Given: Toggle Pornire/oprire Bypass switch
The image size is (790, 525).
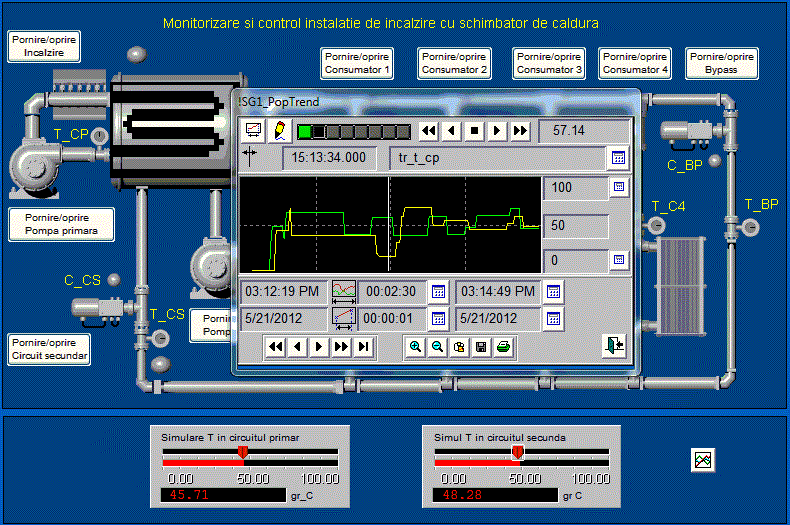Looking at the screenshot, I should [x=722, y=63].
